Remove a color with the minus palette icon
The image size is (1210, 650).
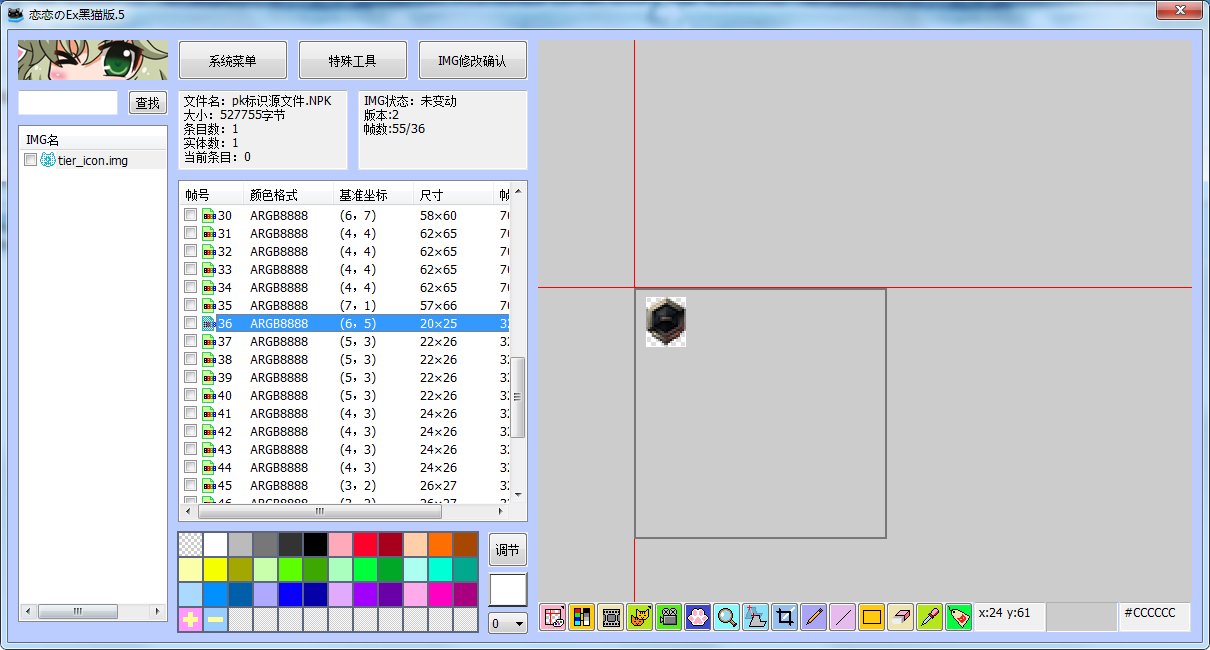[215, 620]
